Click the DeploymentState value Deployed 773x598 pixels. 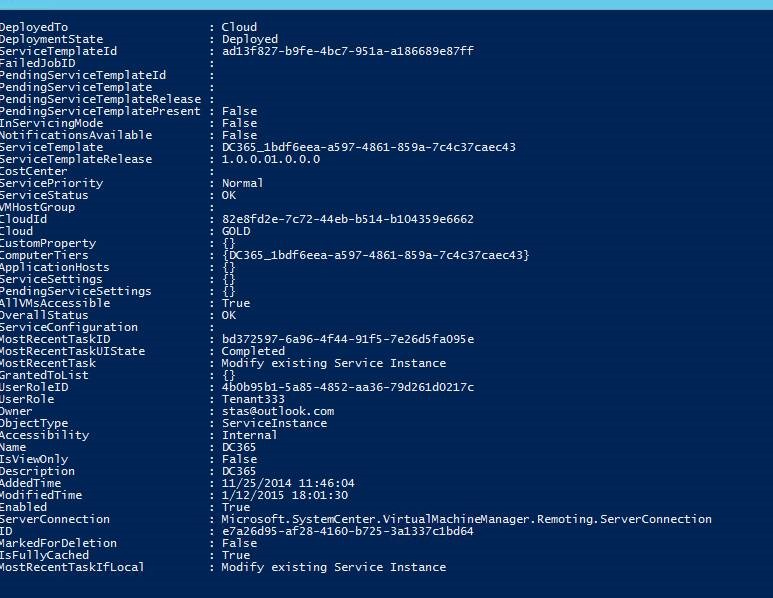[x=250, y=39]
